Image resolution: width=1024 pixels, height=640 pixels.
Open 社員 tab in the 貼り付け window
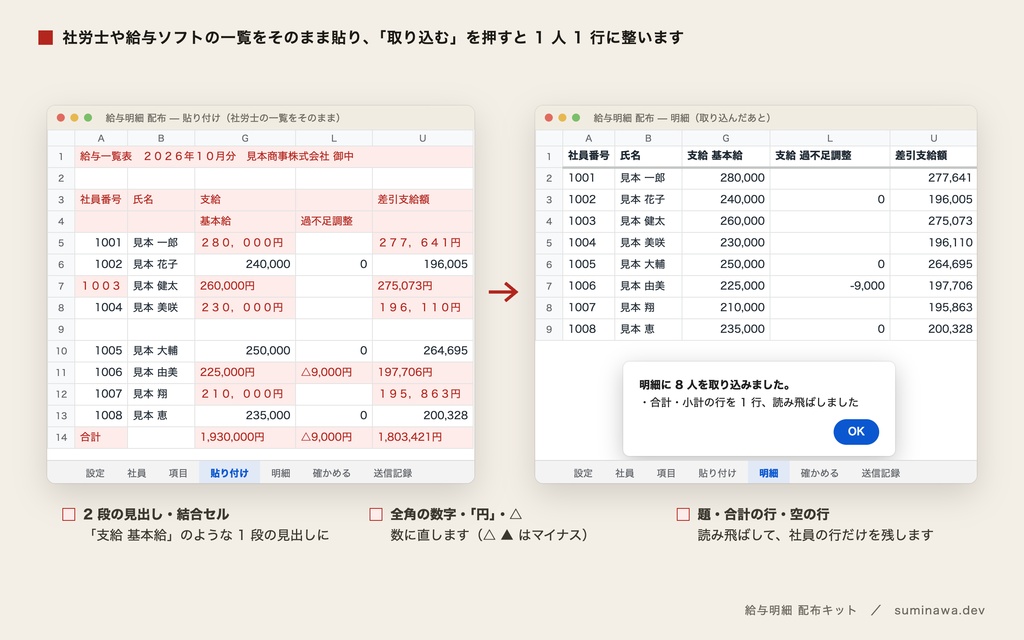[136, 473]
